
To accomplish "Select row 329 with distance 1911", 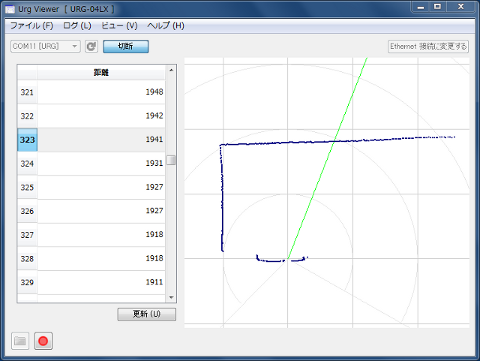I will pos(91,282).
